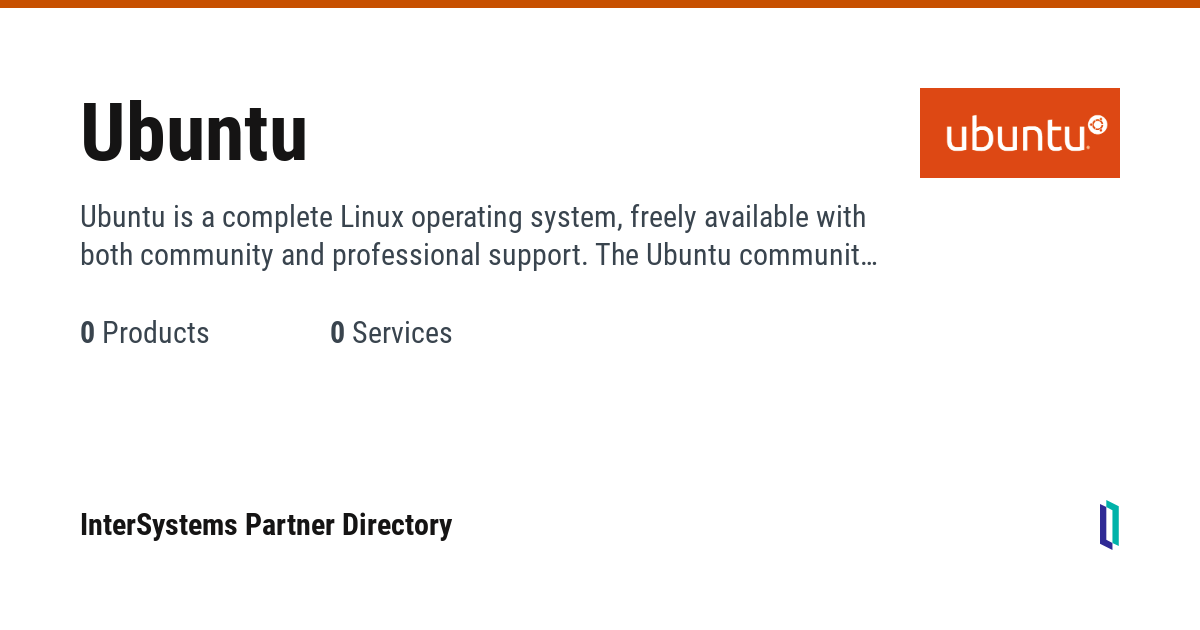Screen dimensions: 1200x630
Task: Click the large Ubuntu heading
Action: pos(194,134)
